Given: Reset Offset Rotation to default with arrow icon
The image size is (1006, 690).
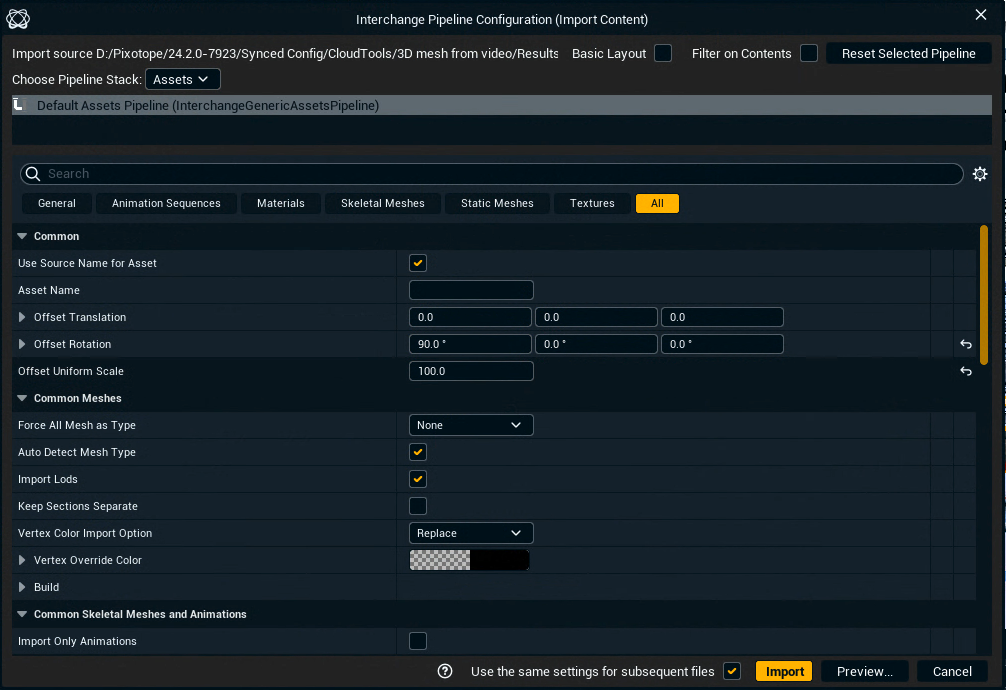Looking at the screenshot, I should (x=966, y=344).
